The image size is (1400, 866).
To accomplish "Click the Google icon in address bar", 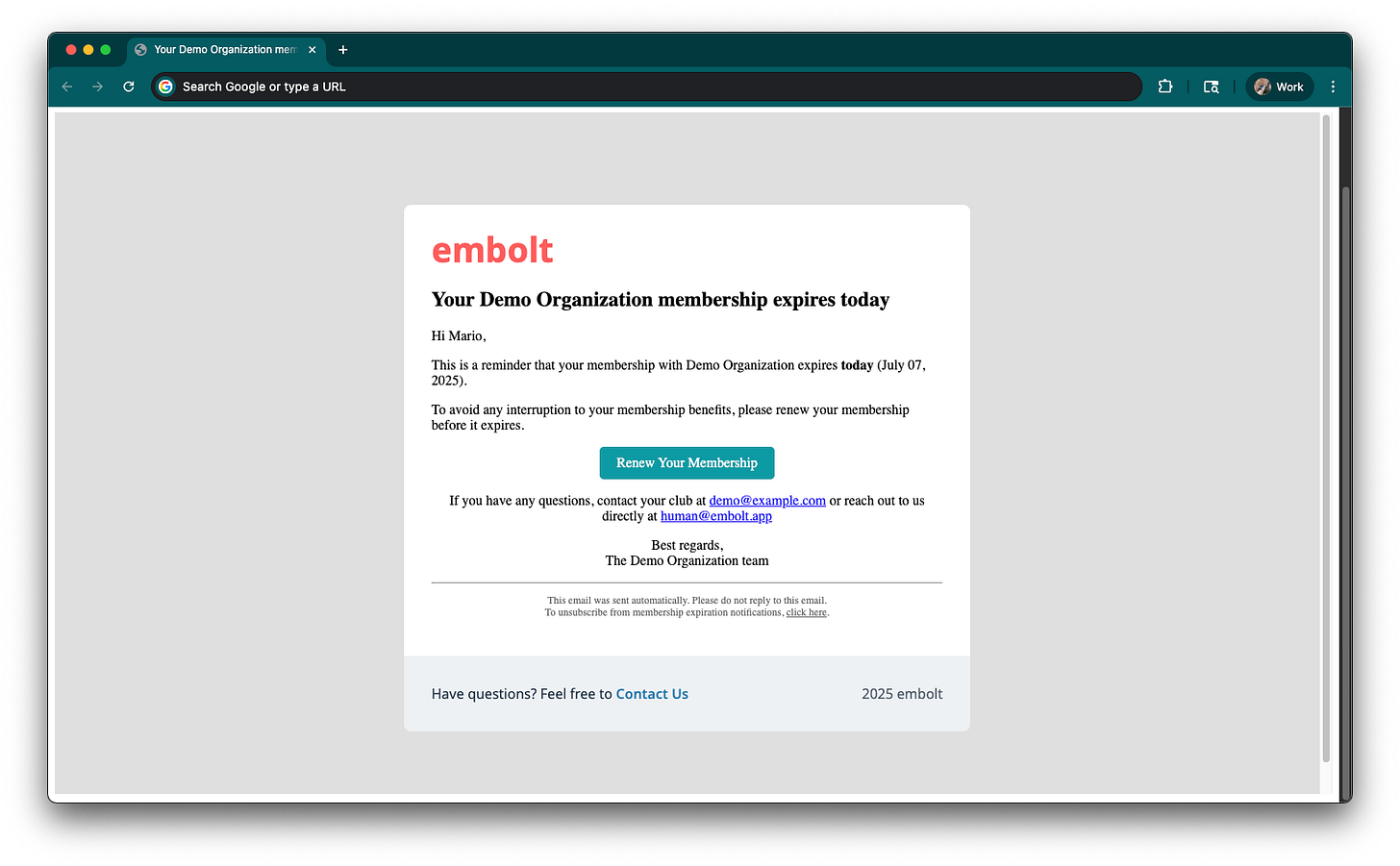I will [x=165, y=87].
